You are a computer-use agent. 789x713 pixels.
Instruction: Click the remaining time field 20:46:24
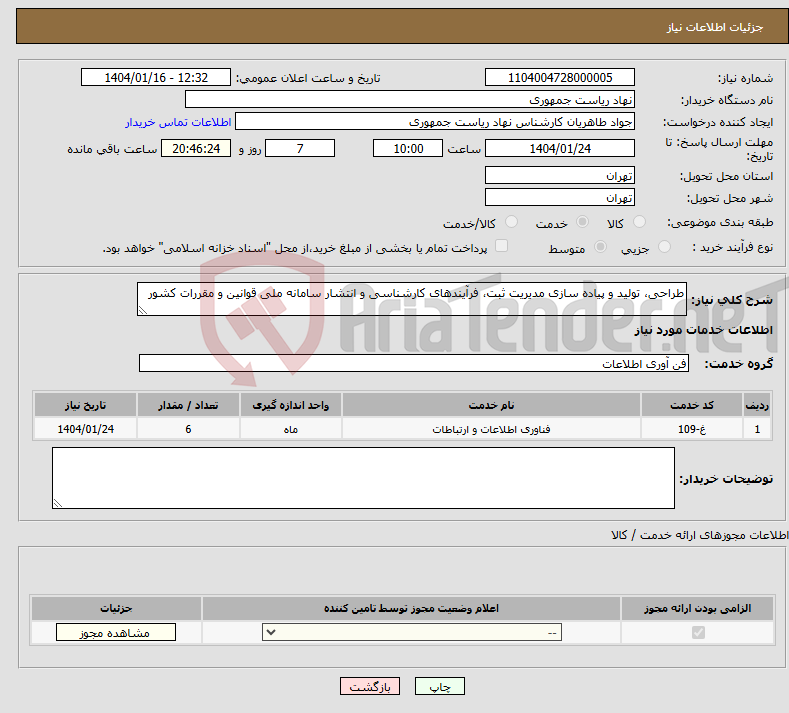196,148
